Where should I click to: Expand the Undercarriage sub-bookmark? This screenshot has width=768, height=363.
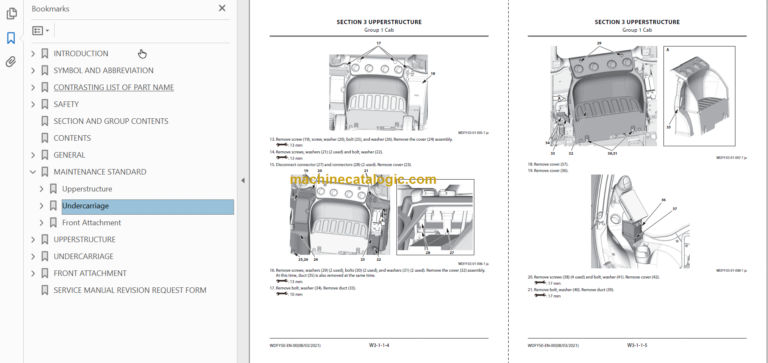42,206
